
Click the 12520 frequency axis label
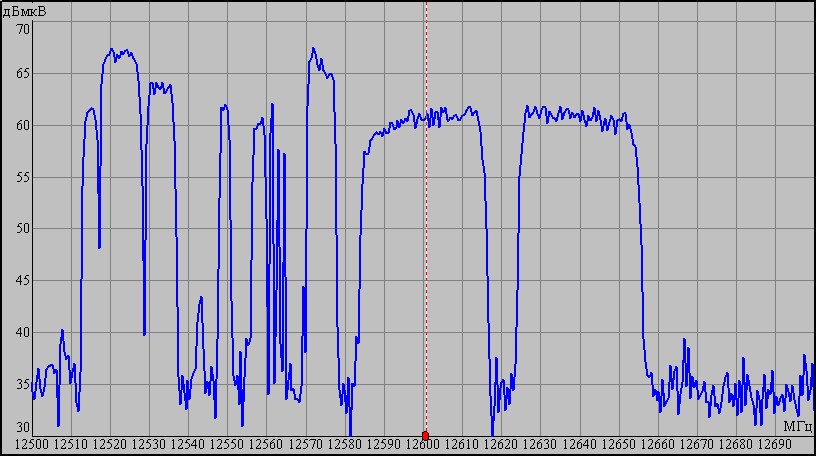[110, 445]
